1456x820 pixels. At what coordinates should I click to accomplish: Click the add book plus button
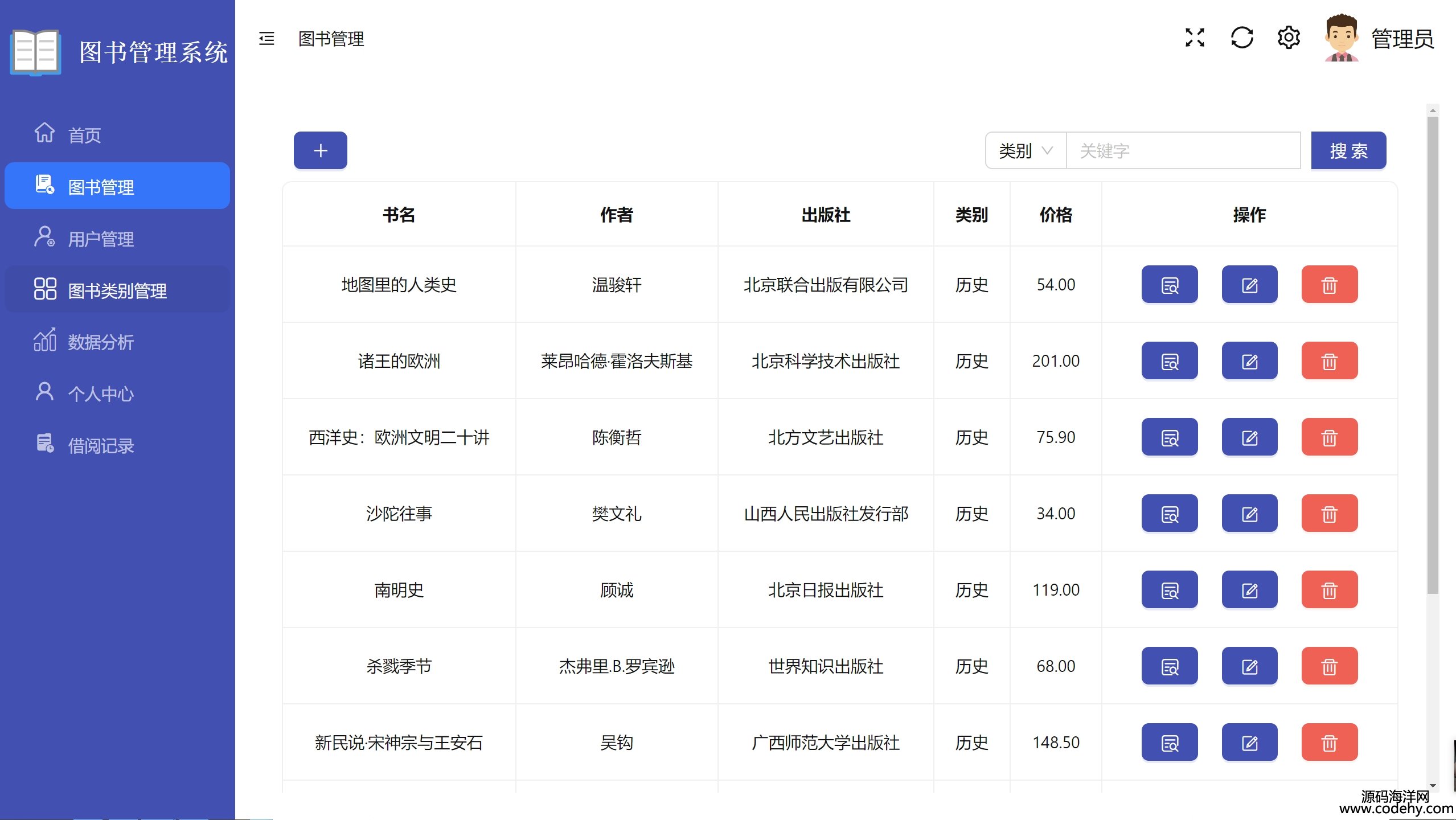[x=321, y=150]
